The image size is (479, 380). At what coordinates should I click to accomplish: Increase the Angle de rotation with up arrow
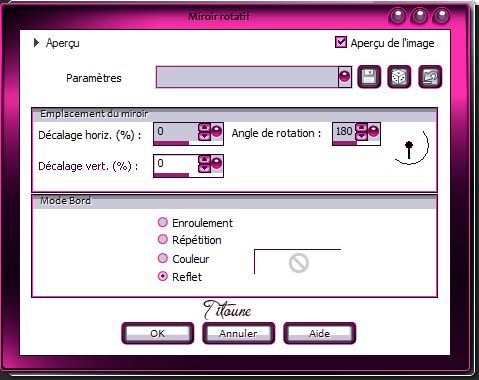coord(361,128)
